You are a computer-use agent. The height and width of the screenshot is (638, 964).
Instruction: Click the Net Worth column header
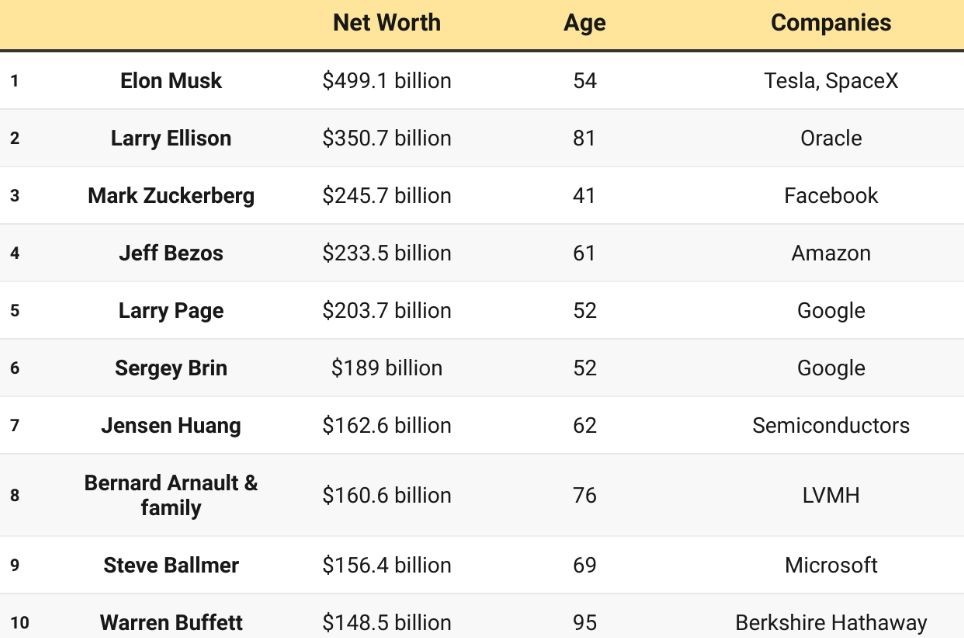(x=386, y=23)
